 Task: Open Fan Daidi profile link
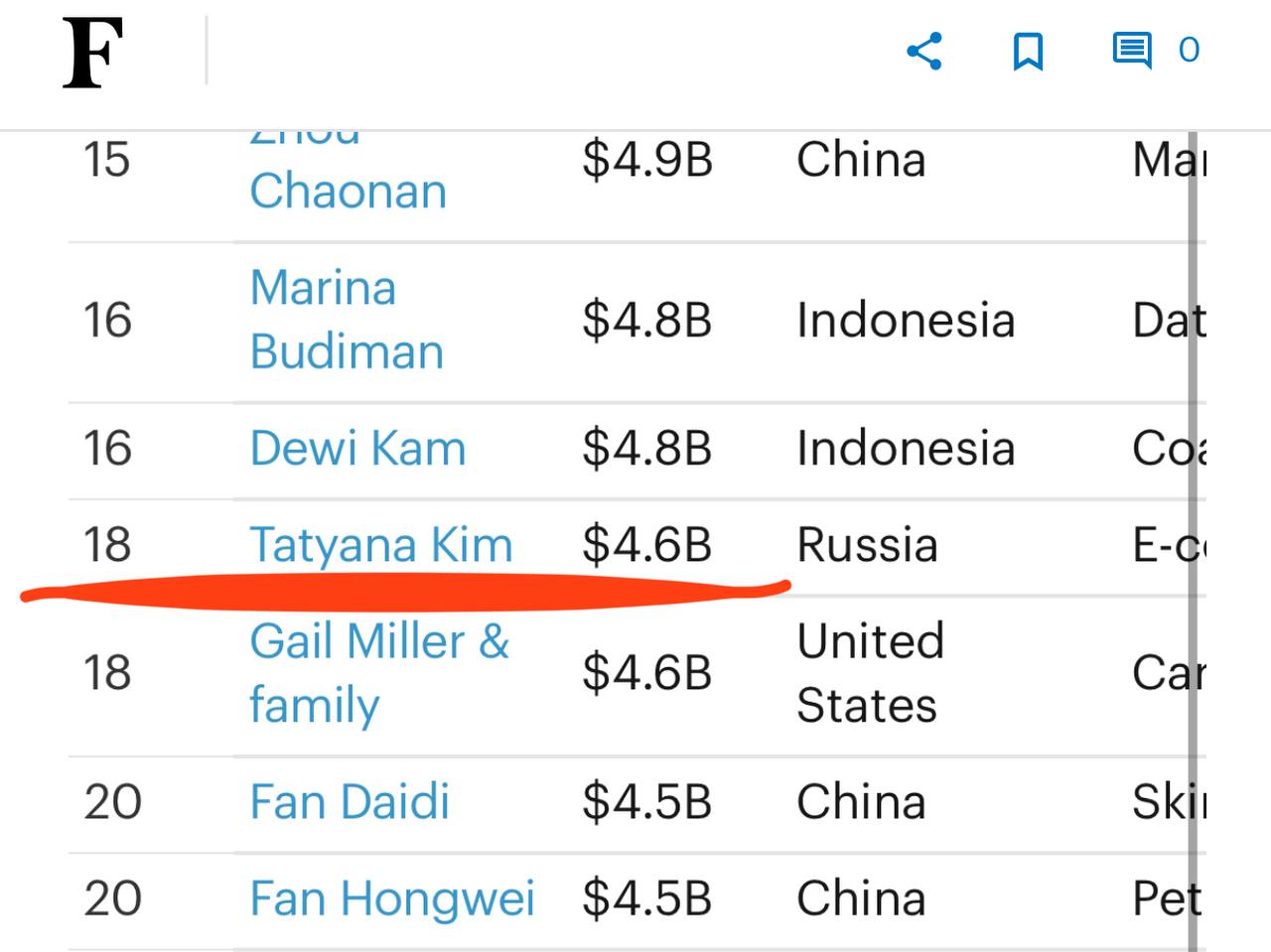350,802
